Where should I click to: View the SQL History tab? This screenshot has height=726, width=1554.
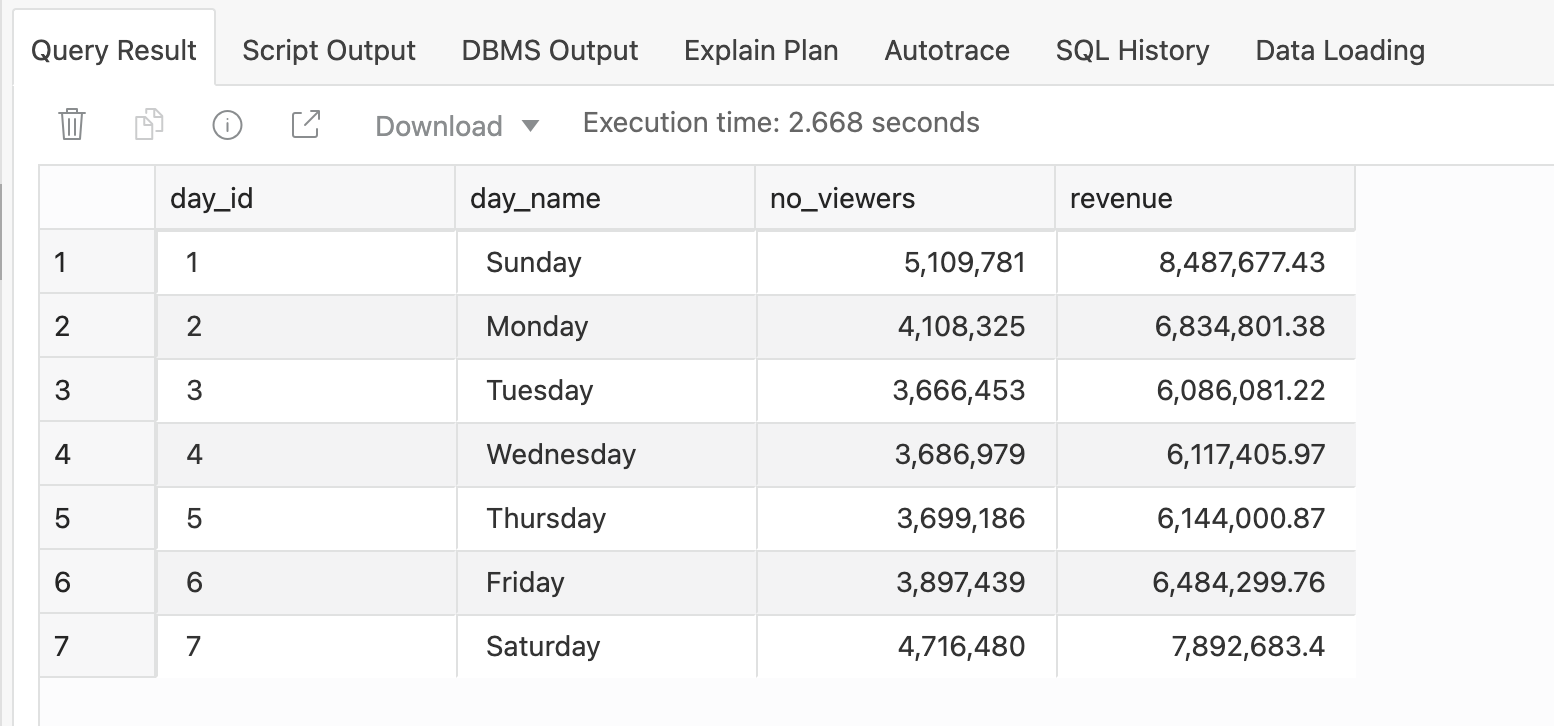(x=1132, y=51)
